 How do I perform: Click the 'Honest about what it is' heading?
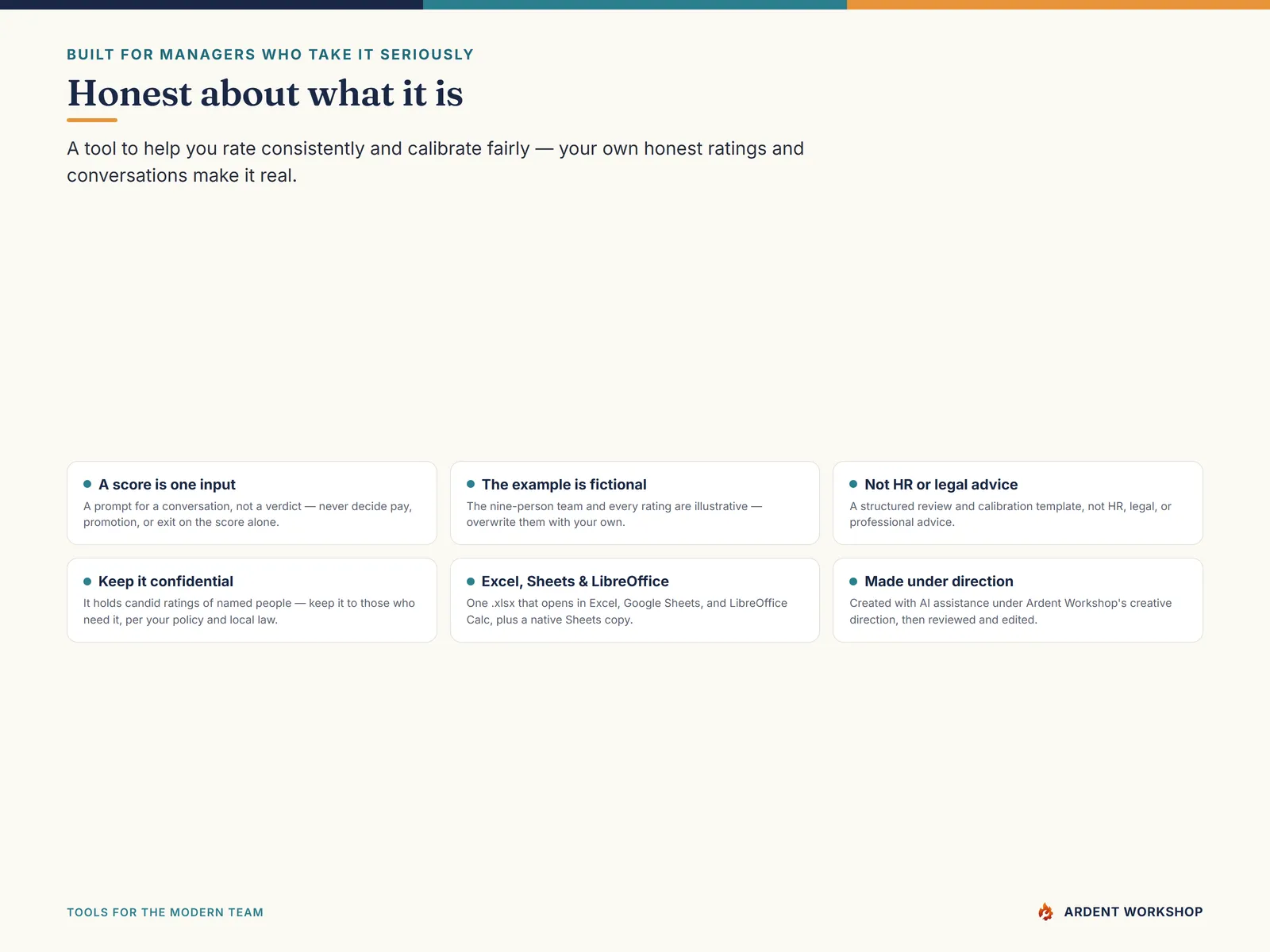pyautogui.click(x=265, y=94)
